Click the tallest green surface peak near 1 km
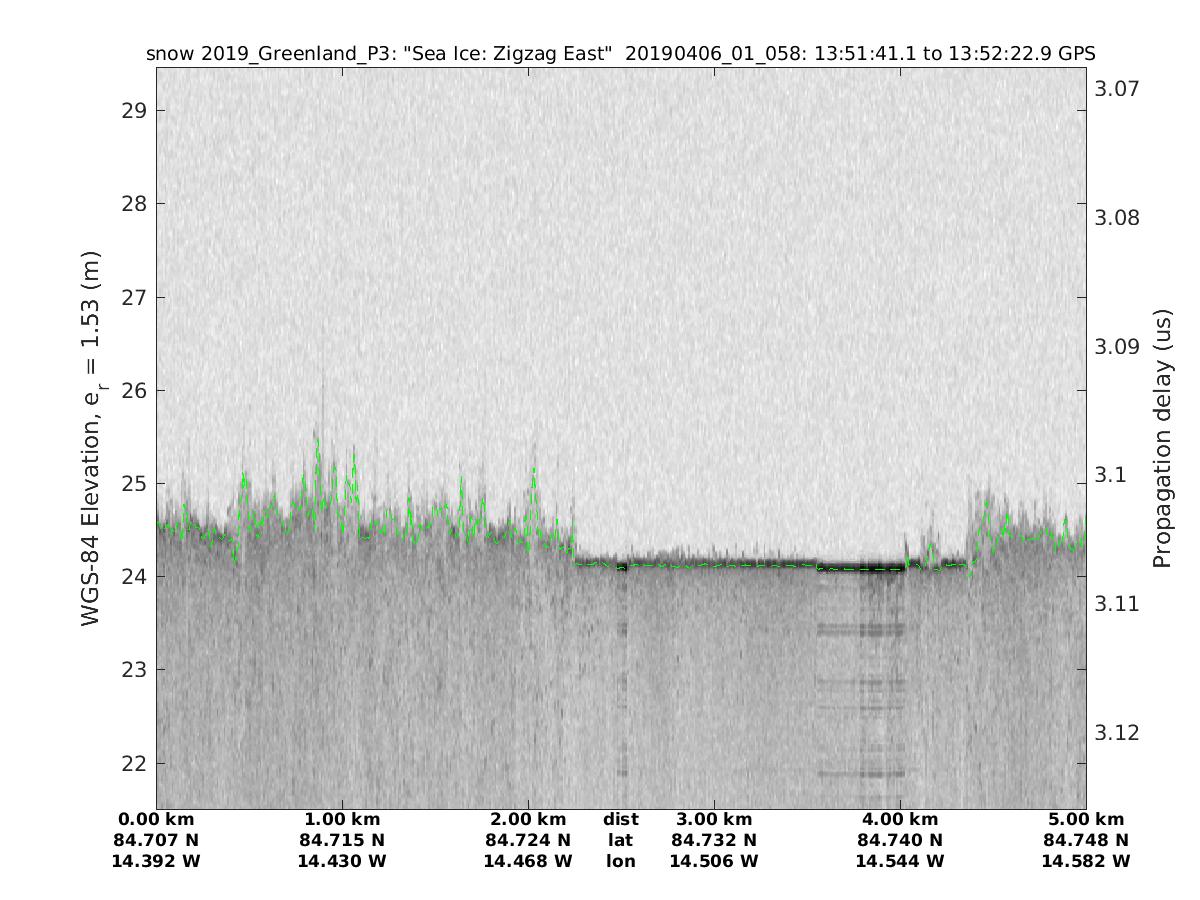This screenshot has height=900, width=1200. click(x=318, y=442)
